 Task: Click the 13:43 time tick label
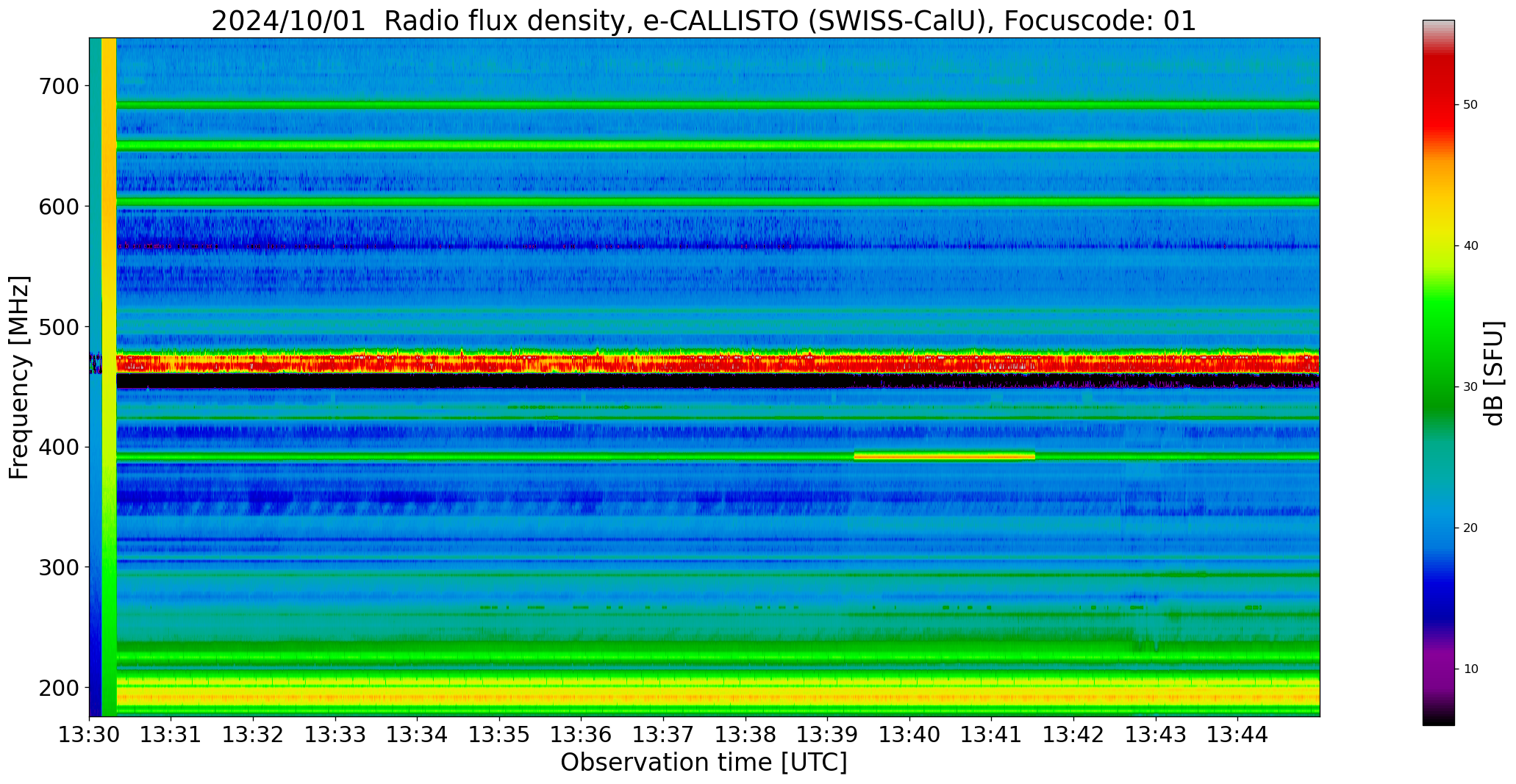1156,735
